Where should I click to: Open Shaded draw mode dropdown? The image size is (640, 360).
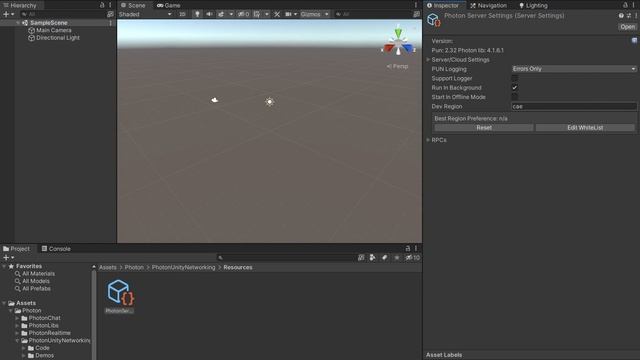(145, 14)
